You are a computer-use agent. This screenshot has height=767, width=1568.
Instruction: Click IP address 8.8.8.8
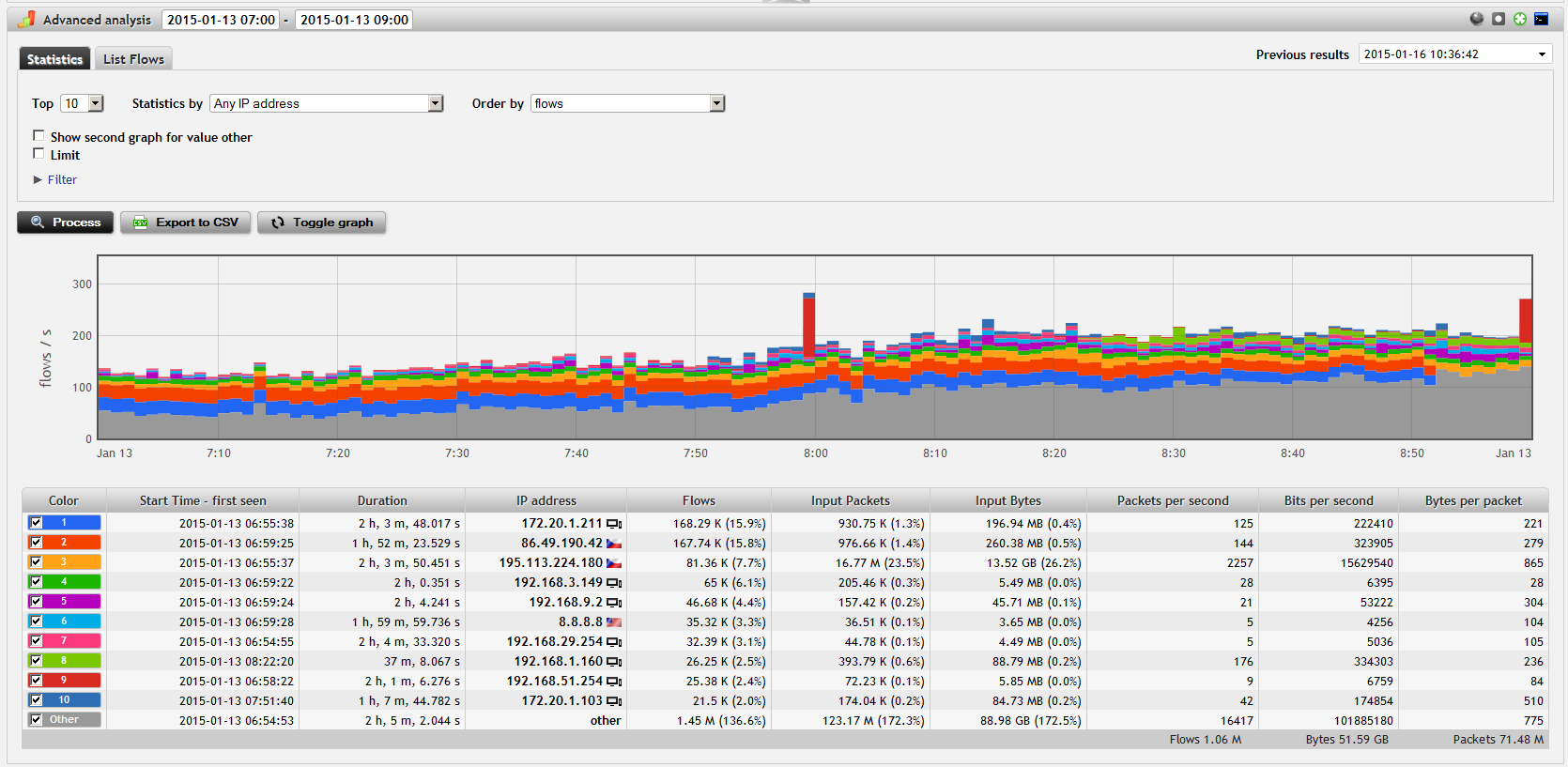click(x=580, y=621)
